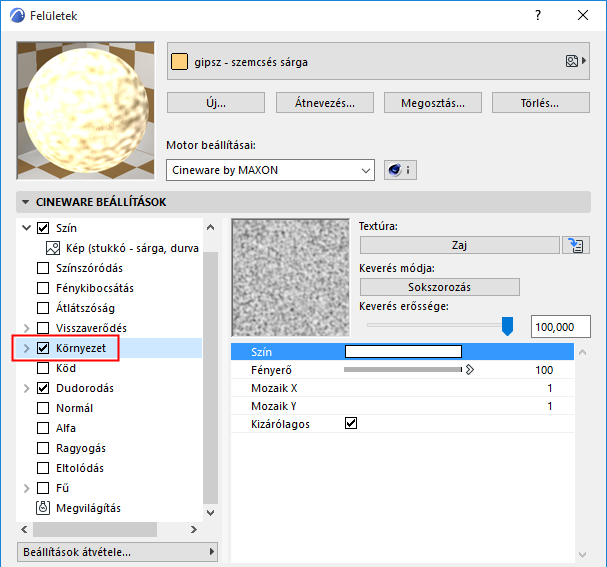
Task: Uncheck the Kizárólagos checkbox
Action: point(351,423)
